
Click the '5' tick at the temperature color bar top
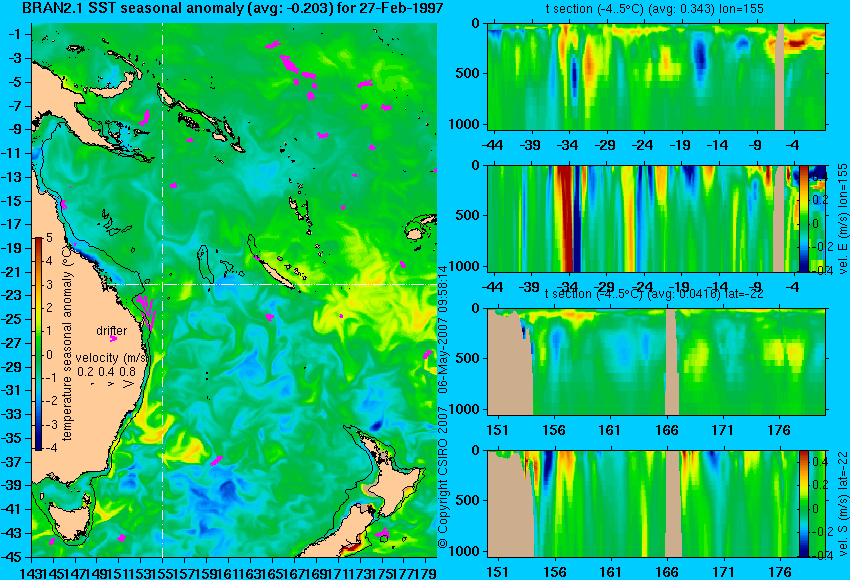tap(49, 237)
